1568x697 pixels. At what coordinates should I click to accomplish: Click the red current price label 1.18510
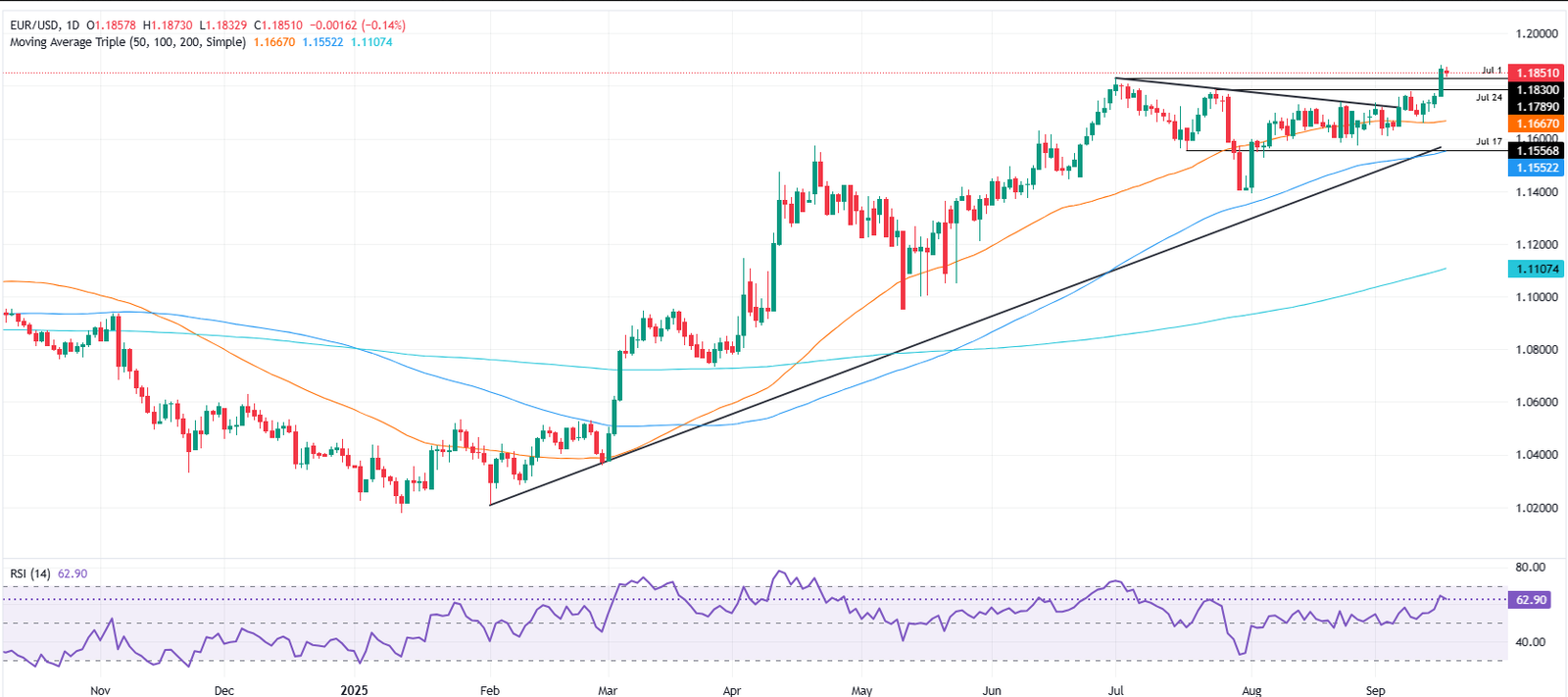[x=1537, y=74]
